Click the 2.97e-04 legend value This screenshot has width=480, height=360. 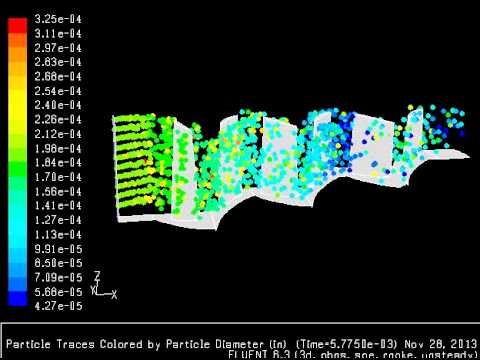(58, 48)
